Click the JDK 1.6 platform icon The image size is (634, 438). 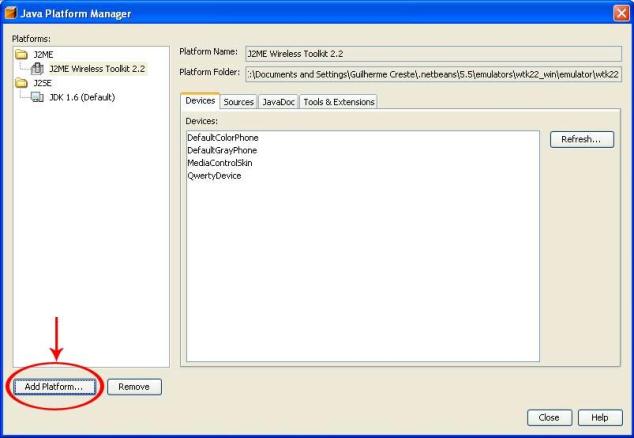(37, 98)
